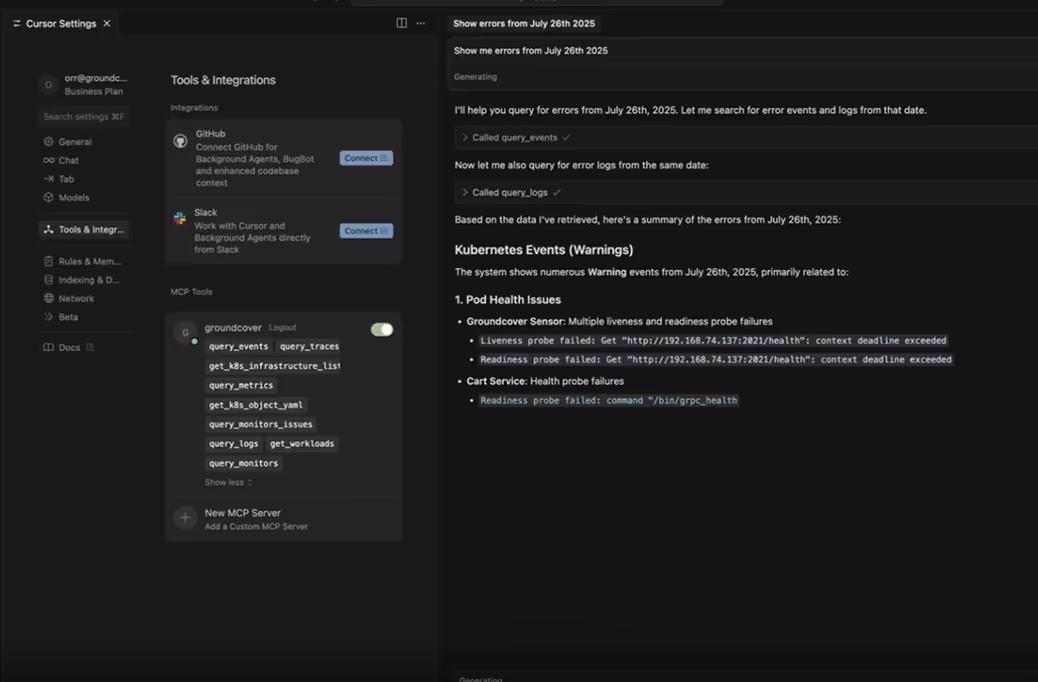
Task: Click the checkmark next to Called query_events
Action: pyautogui.click(x=566, y=137)
